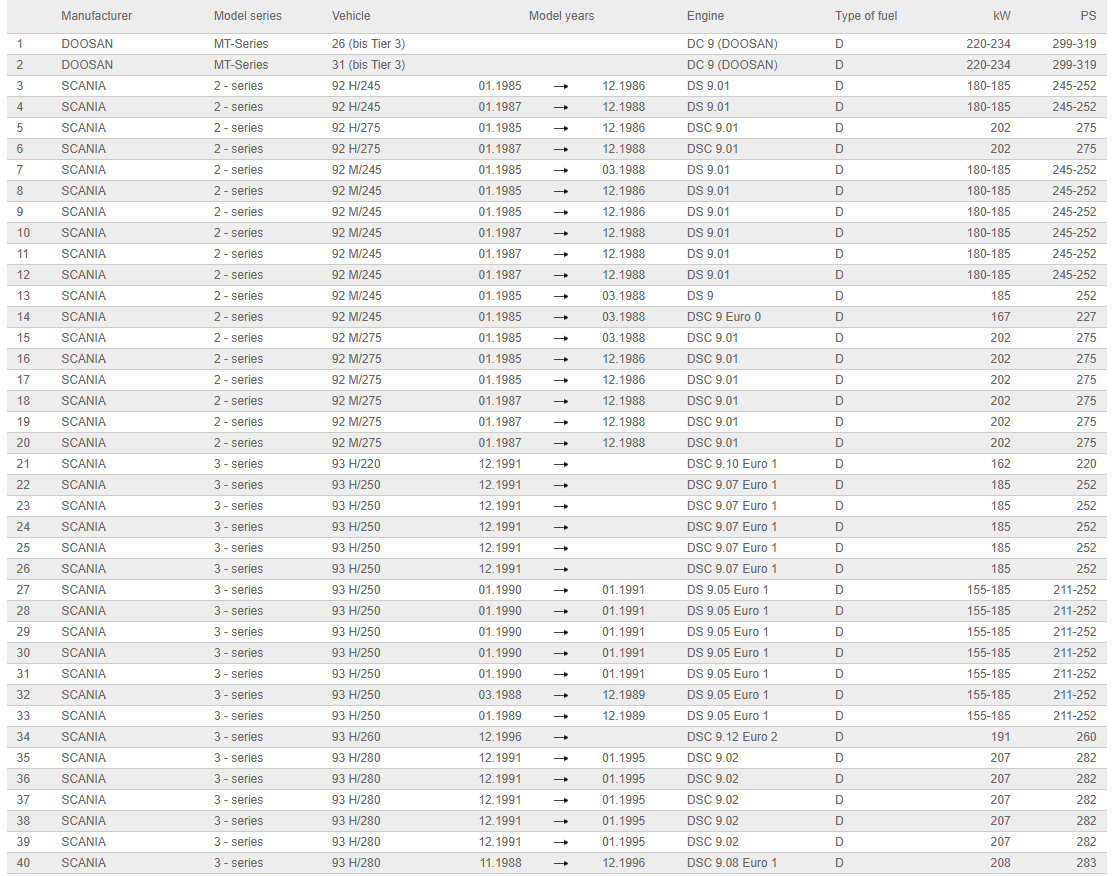1120x876 pixels.
Task: Click engine DS 9 in row 13
Action: pyautogui.click(x=700, y=296)
